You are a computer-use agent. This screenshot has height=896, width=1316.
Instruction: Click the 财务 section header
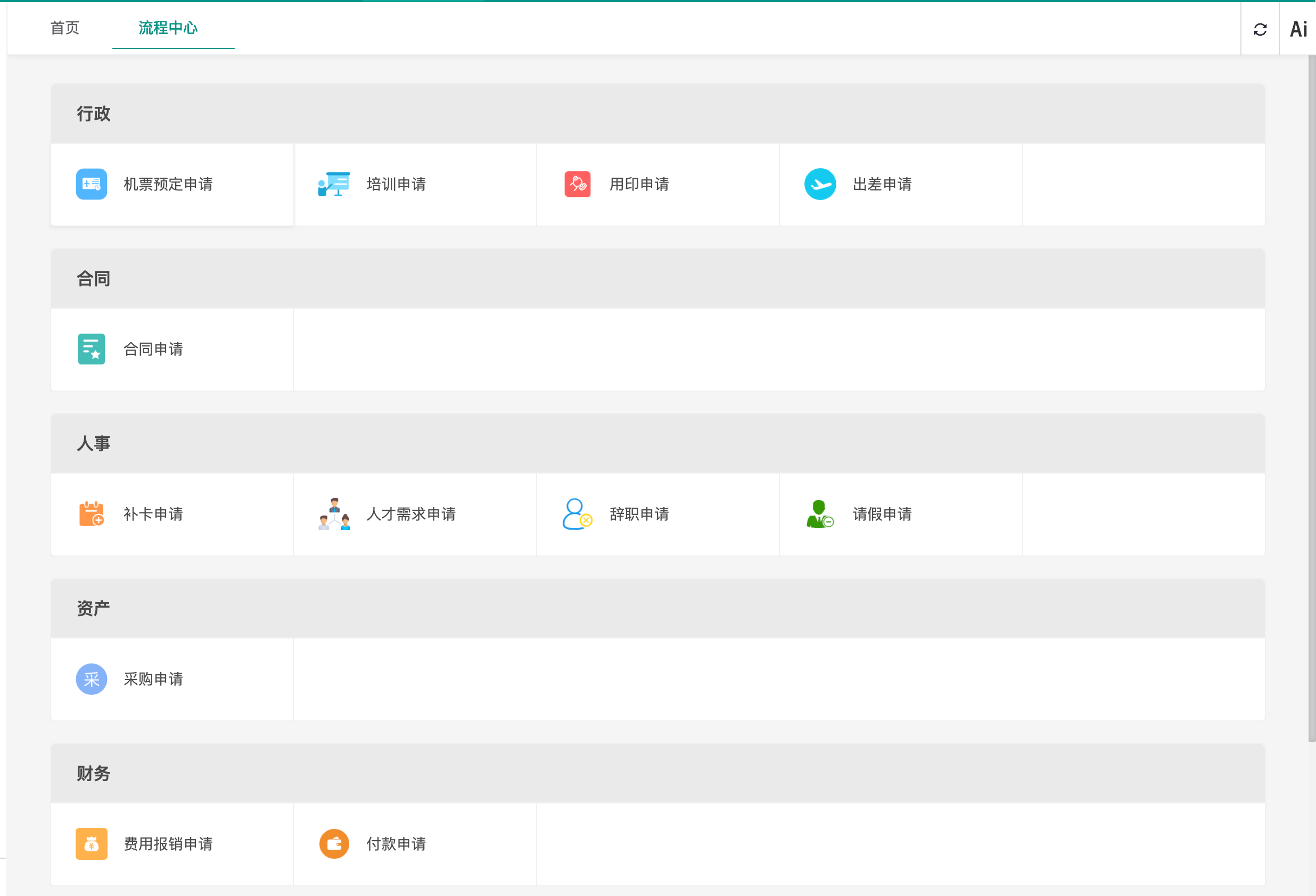click(x=657, y=773)
